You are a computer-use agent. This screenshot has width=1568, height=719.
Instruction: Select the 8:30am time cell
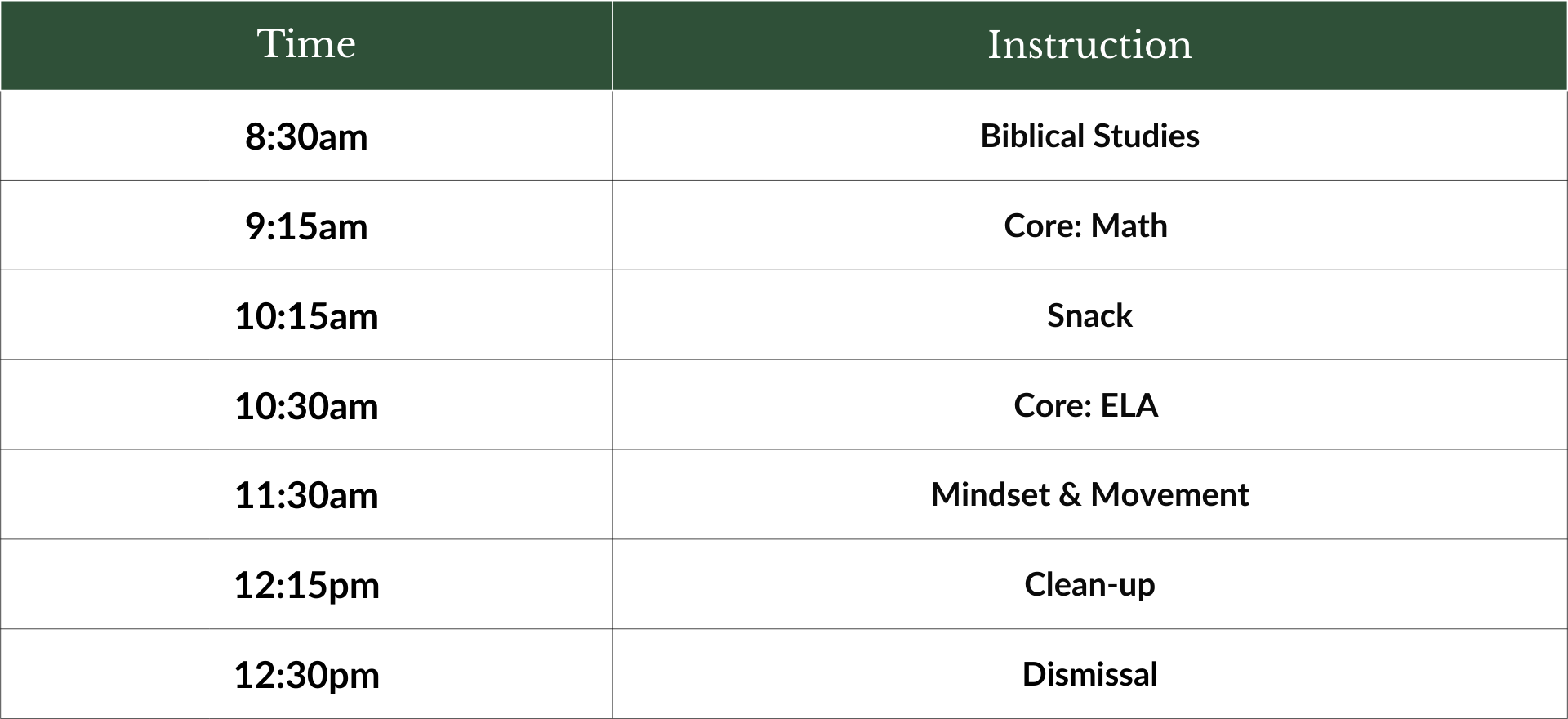coord(306,135)
